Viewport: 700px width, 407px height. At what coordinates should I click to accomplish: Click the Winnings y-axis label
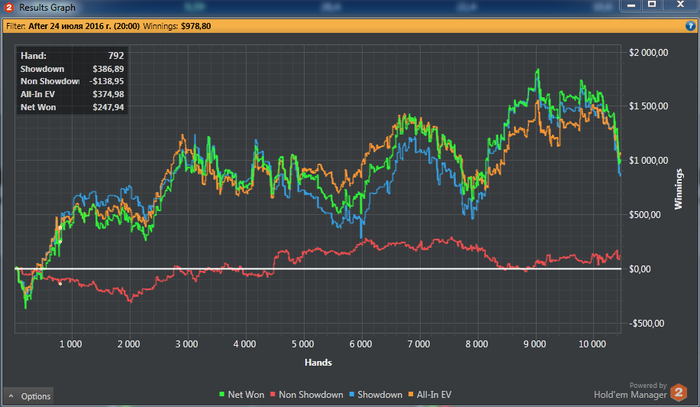pos(678,187)
